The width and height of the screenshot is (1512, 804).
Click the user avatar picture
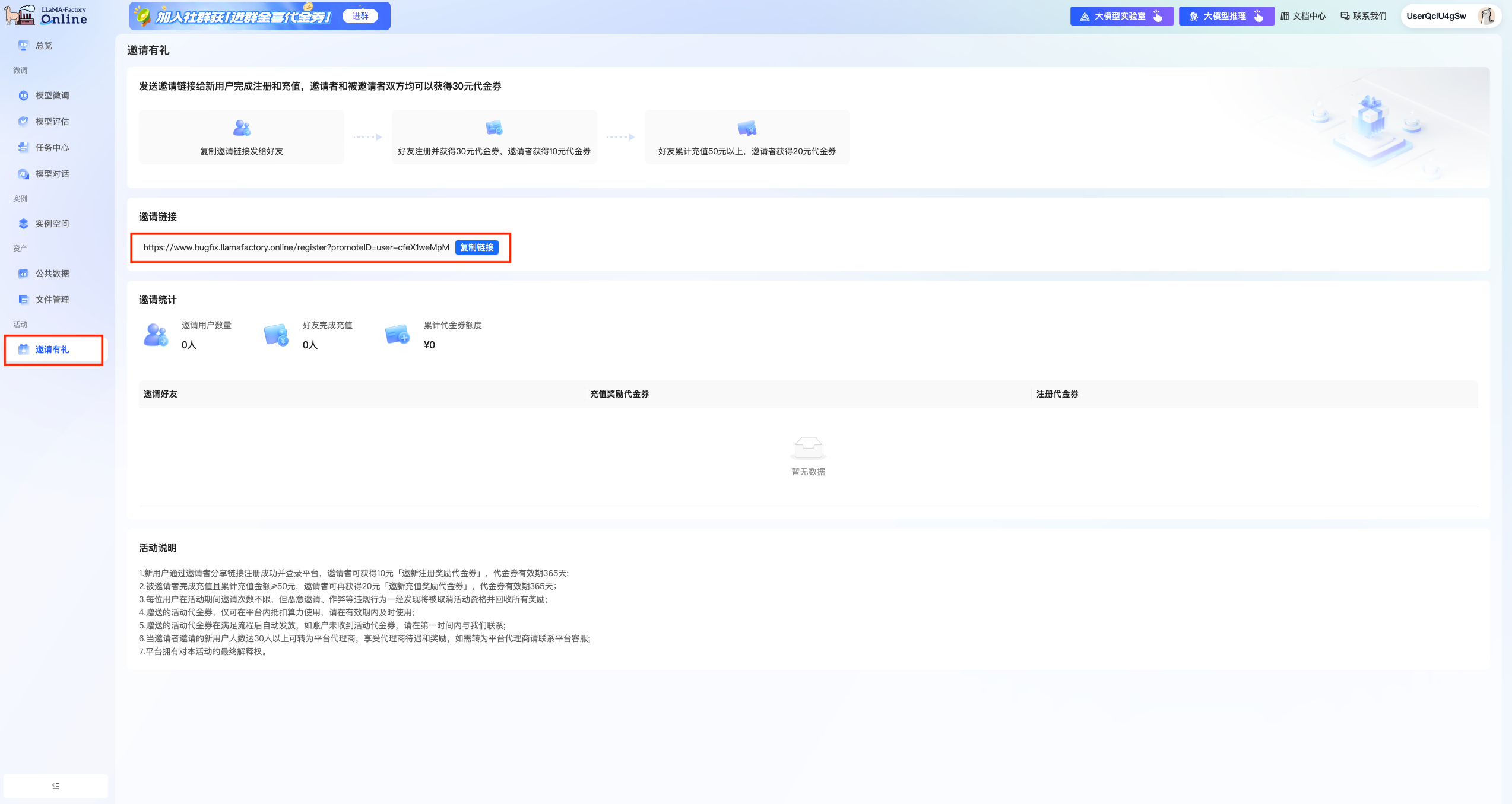pos(1486,16)
